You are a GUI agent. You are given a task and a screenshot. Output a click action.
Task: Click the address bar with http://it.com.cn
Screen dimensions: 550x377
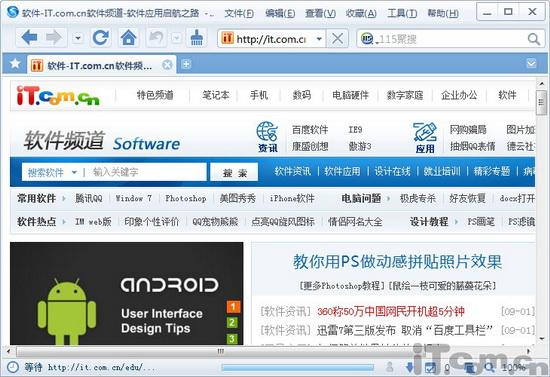(x=271, y=39)
